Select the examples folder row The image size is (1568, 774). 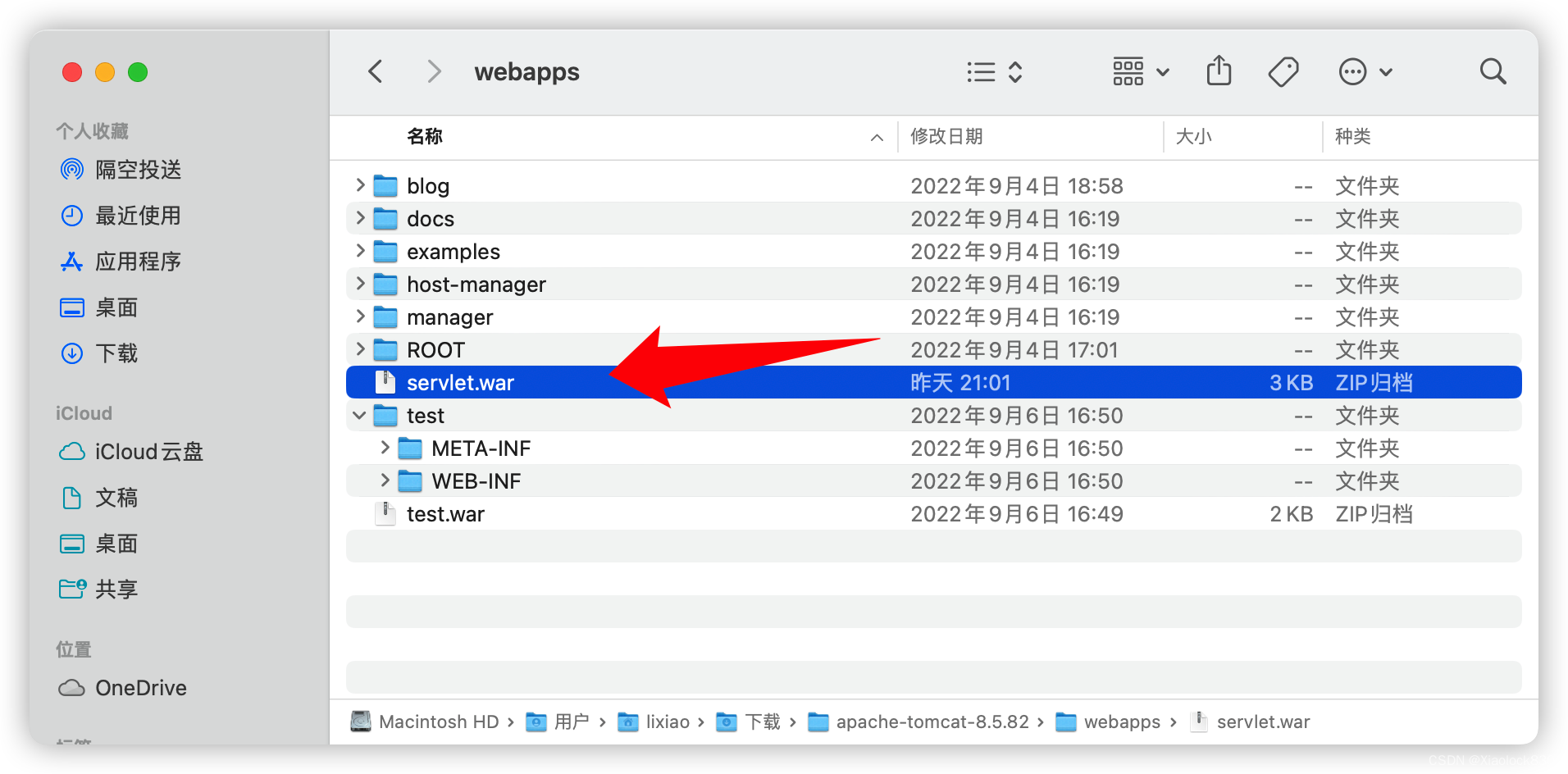point(933,252)
